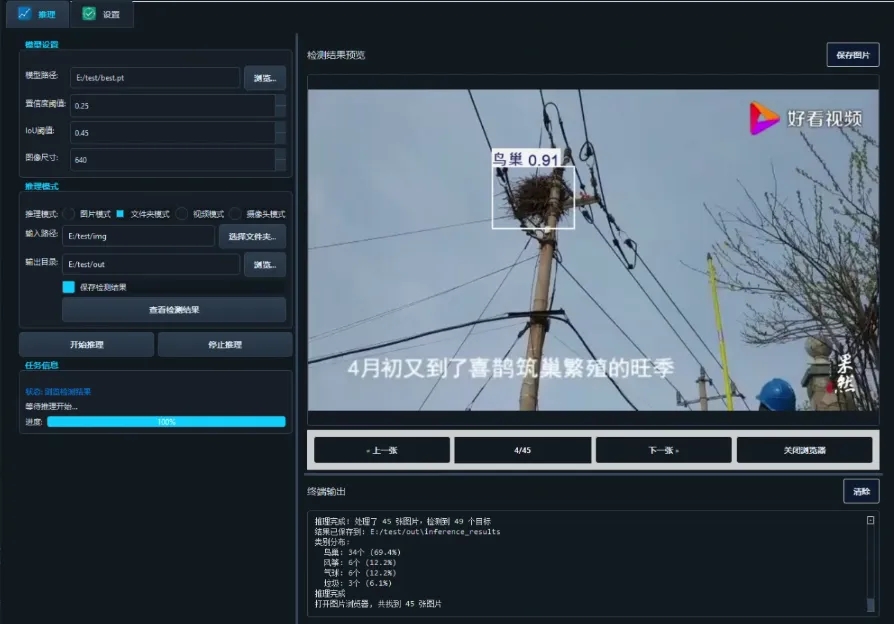This screenshot has height=624, width=894.
Task: Click the 选择文件夹 button
Action: (x=253, y=236)
